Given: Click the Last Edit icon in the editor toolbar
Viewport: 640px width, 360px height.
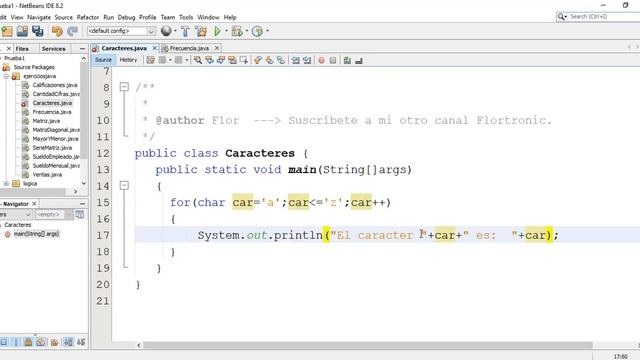Looking at the screenshot, I should 151,60.
